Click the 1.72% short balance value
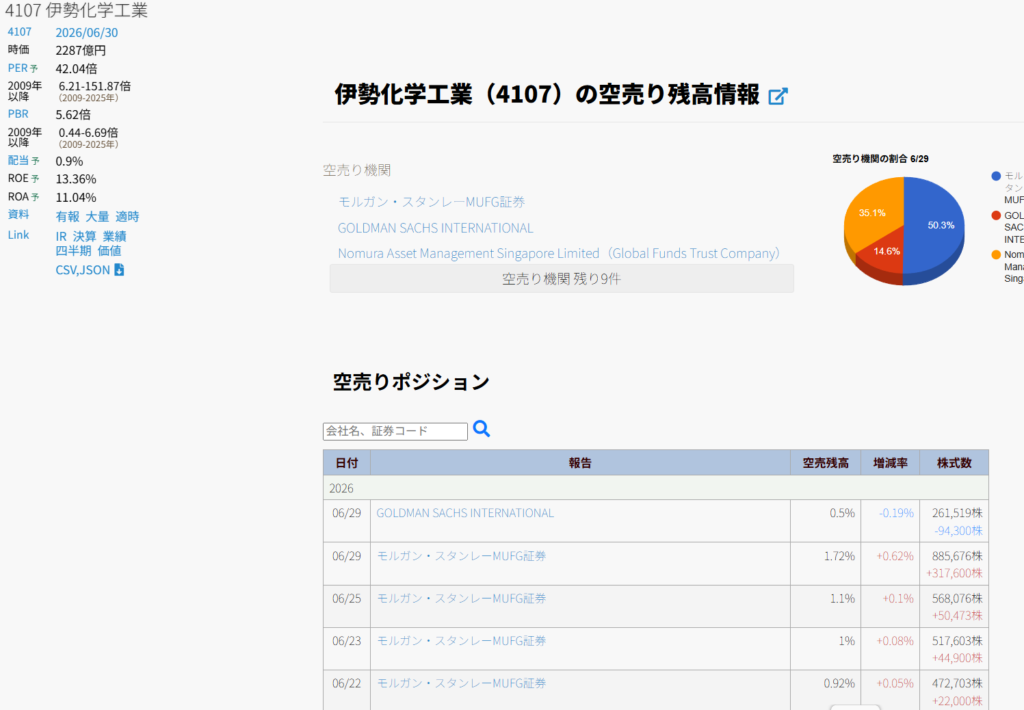The height and width of the screenshot is (710, 1024). click(x=839, y=556)
